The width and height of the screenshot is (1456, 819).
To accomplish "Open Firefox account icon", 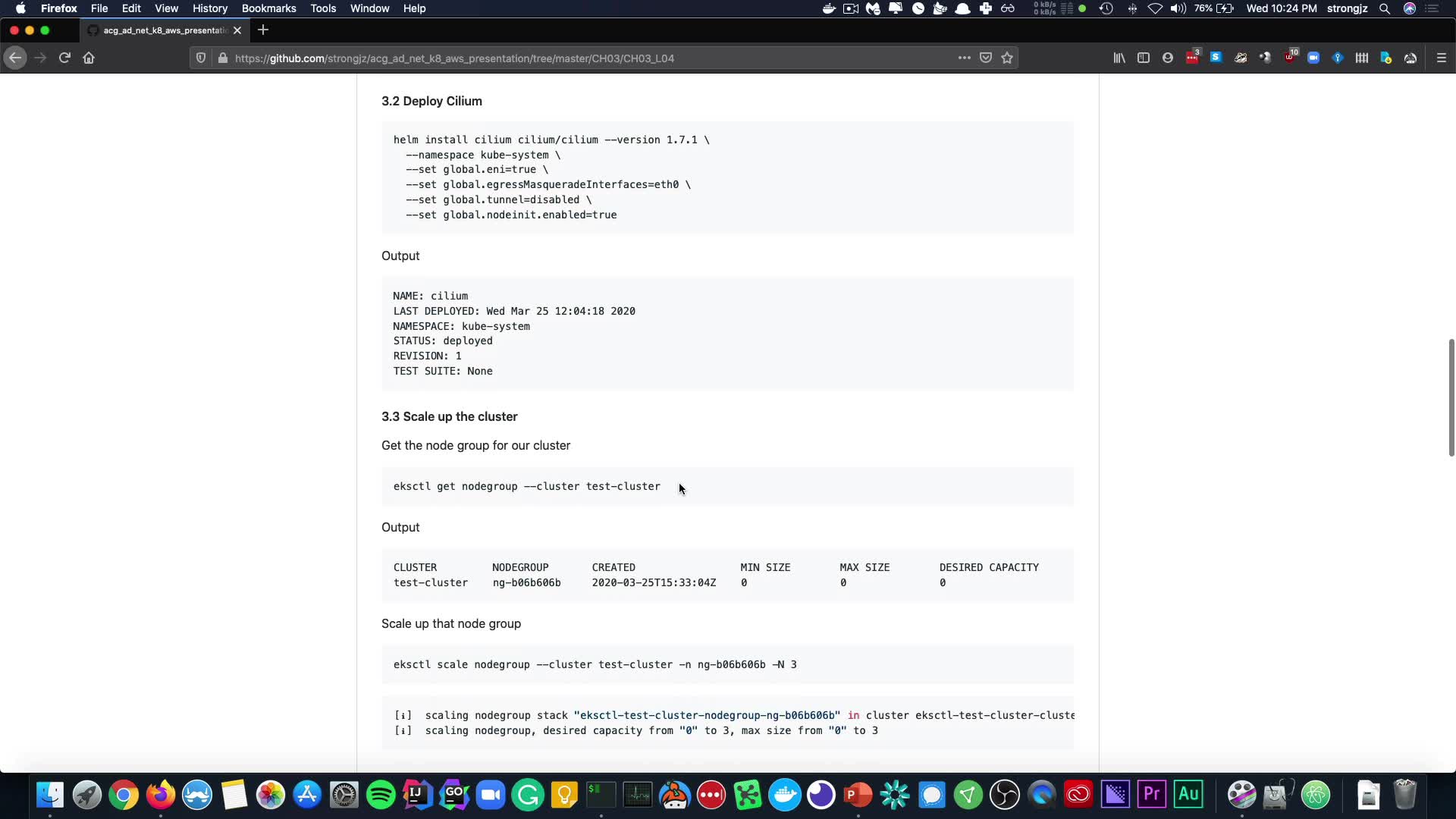I will tap(1168, 58).
